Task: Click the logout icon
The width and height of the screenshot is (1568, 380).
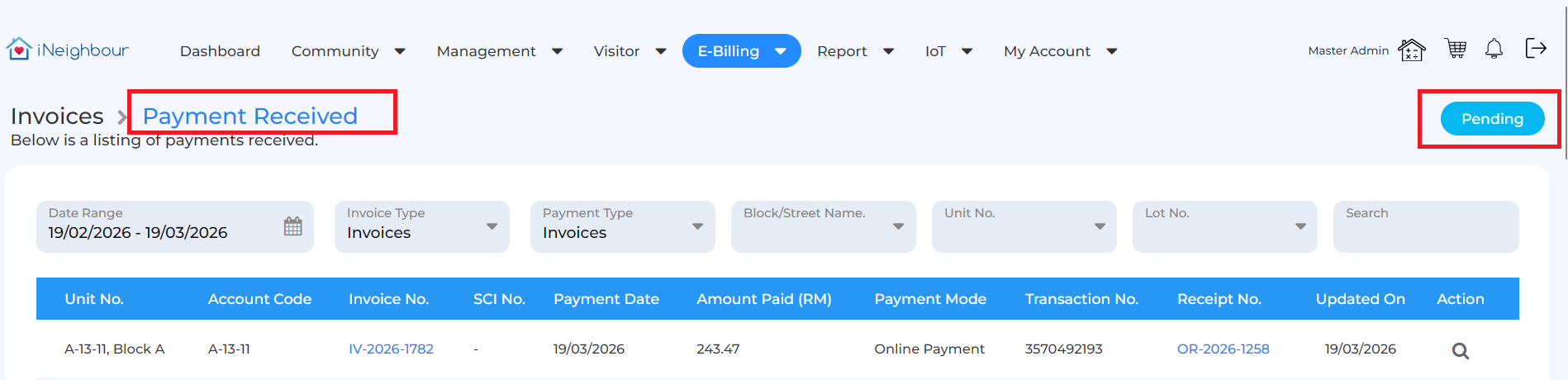Action: tap(1535, 49)
